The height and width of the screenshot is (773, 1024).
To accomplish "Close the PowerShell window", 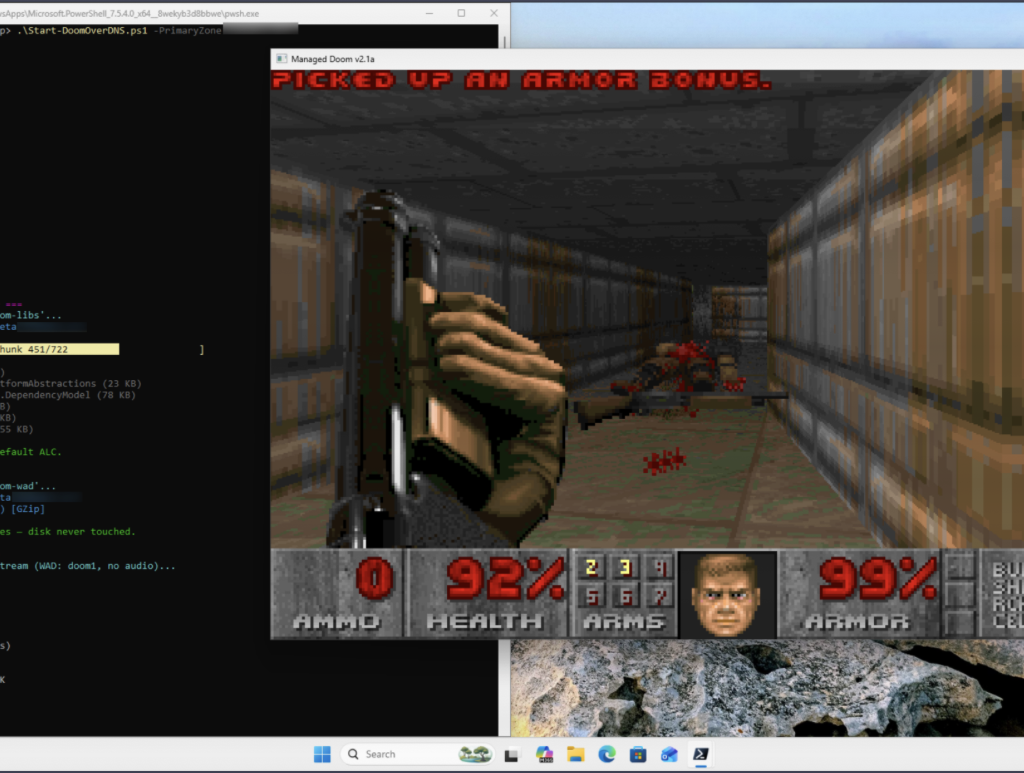I will pyautogui.click(x=494, y=13).
